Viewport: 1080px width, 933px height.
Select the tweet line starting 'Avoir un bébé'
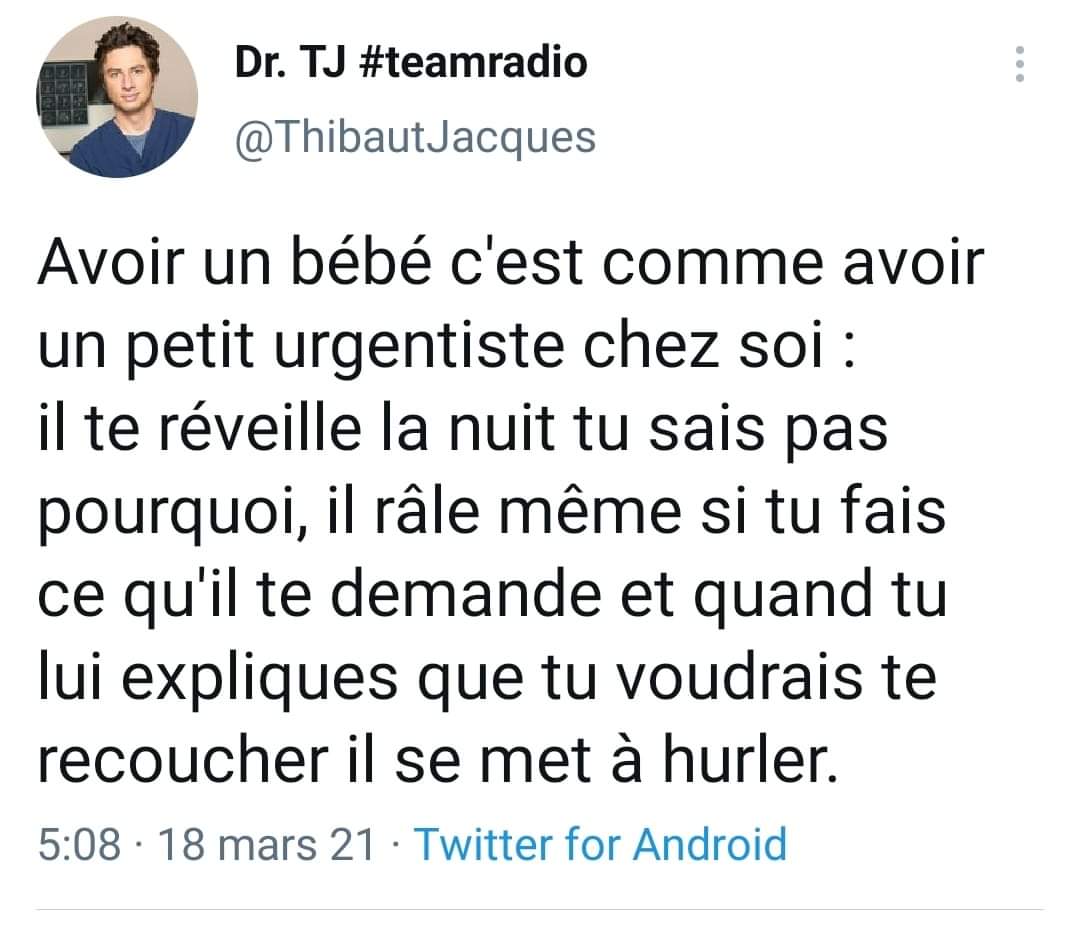pos(511,262)
